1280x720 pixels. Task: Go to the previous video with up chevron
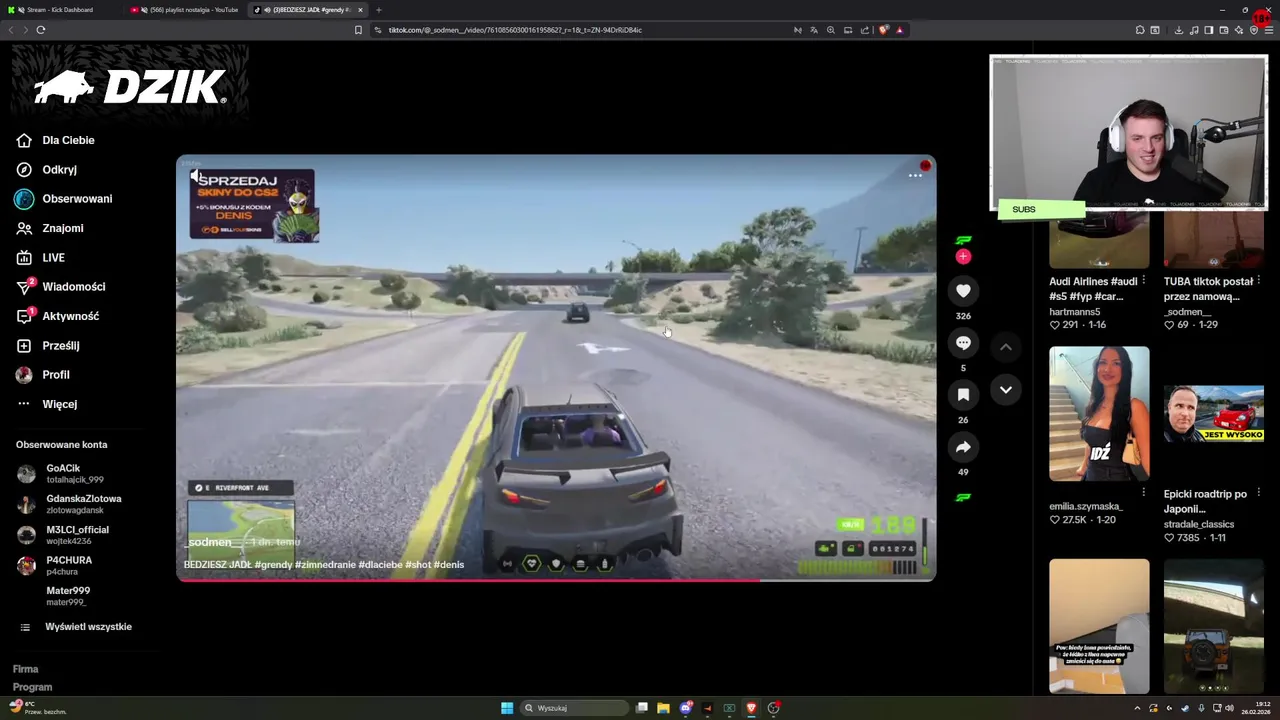(1006, 347)
